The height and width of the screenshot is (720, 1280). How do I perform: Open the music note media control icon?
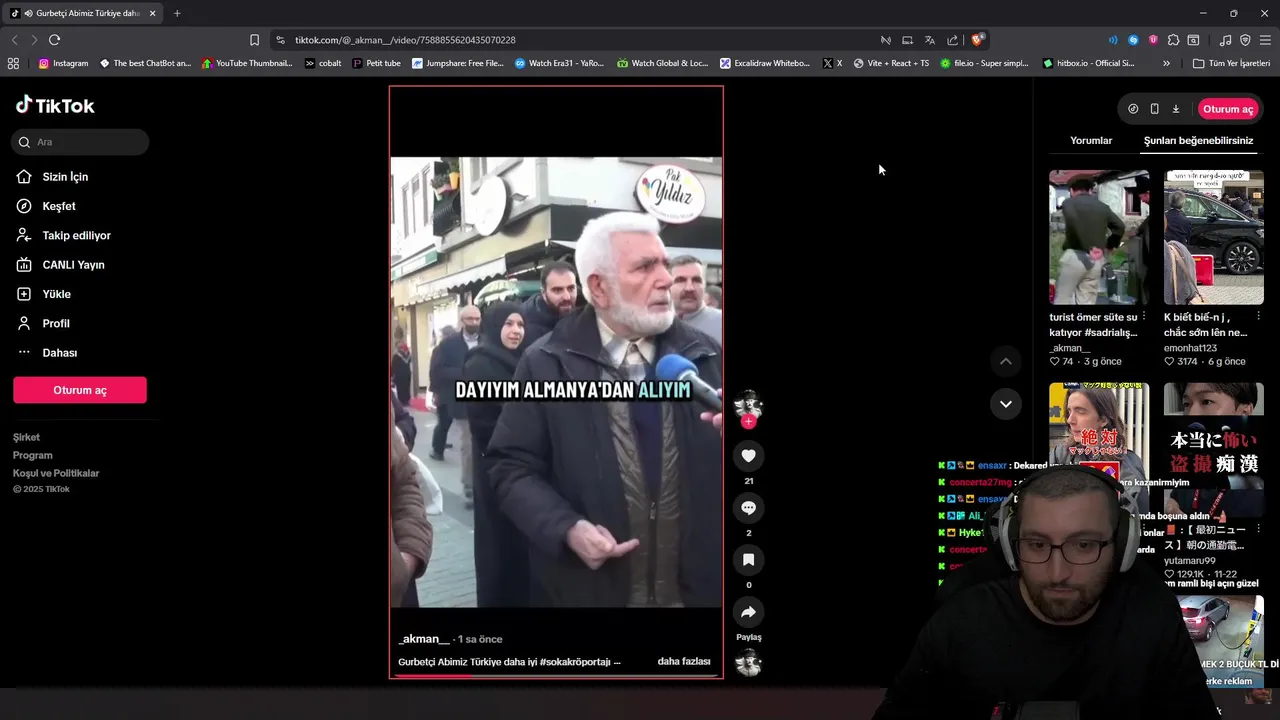pos(1226,40)
